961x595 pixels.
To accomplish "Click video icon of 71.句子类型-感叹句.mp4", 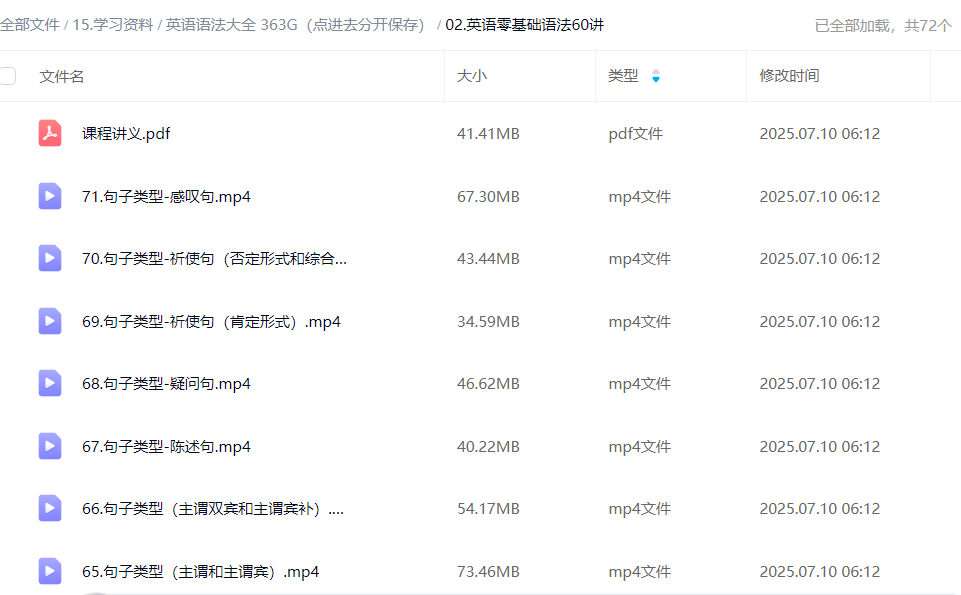I will (50, 196).
